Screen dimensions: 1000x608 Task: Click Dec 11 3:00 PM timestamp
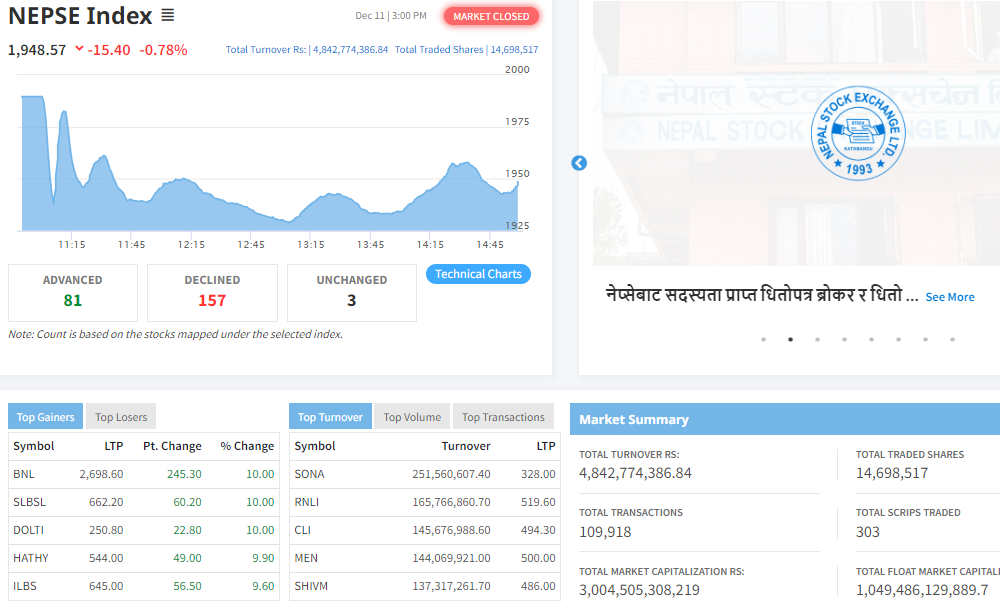pyautogui.click(x=391, y=15)
